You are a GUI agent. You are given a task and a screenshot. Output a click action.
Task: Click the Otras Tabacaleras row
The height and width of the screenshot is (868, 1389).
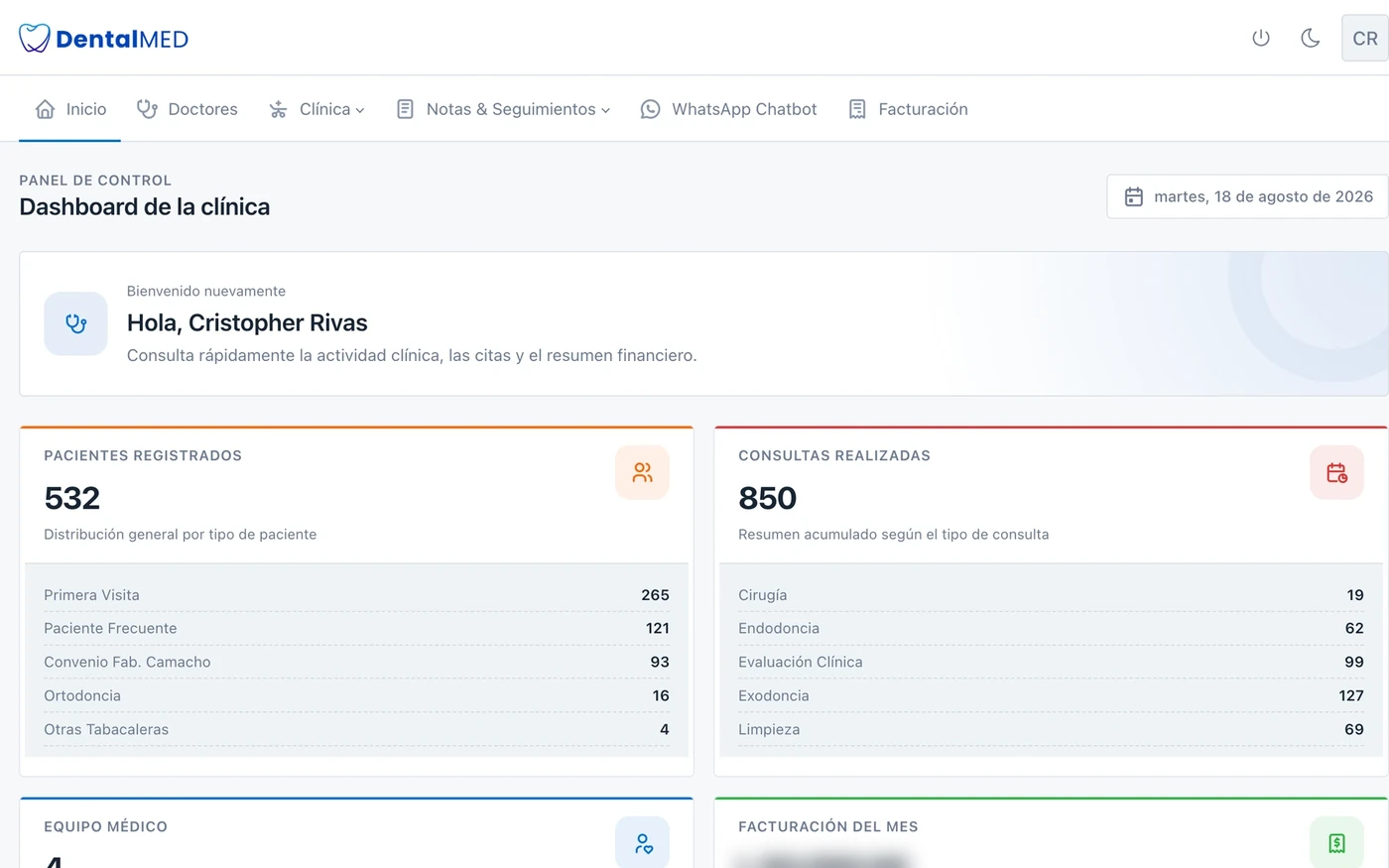(x=356, y=729)
